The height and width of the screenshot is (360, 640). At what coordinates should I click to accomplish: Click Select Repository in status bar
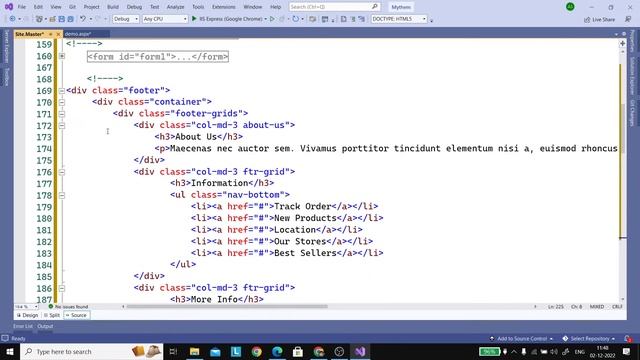click(589, 338)
